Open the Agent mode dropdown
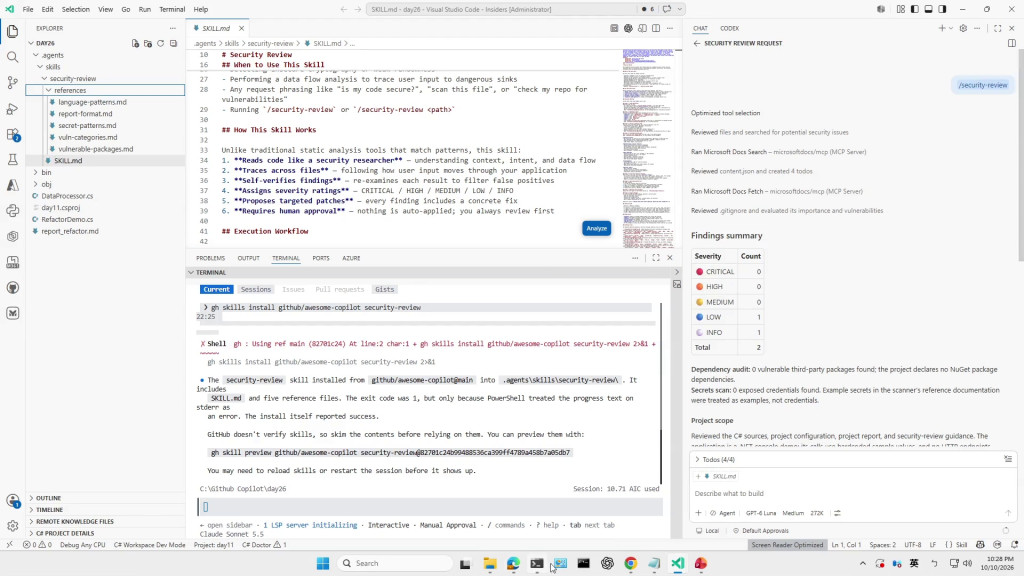 [x=723, y=513]
